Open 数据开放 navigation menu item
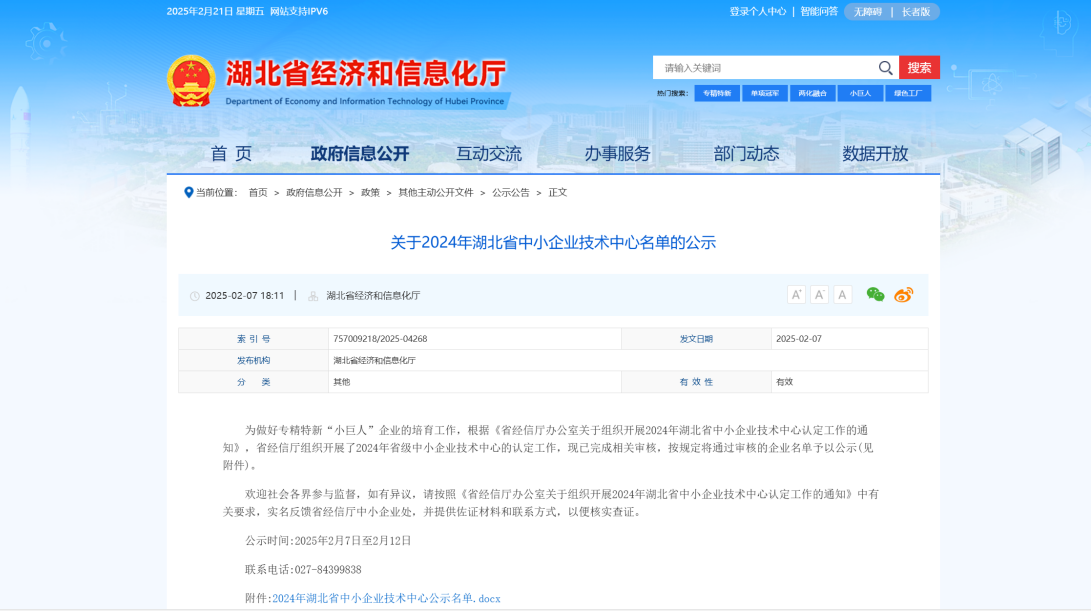Viewport: 1091px width, 611px height. [x=875, y=154]
